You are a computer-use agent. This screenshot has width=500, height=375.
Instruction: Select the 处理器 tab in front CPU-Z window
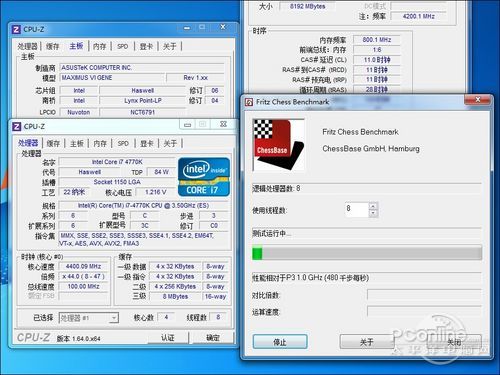[28, 143]
